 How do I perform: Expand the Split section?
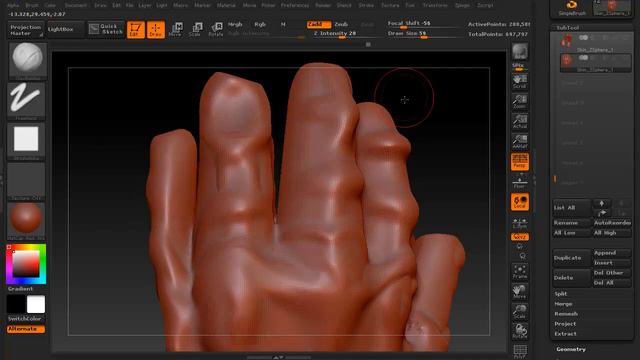tap(561, 294)
